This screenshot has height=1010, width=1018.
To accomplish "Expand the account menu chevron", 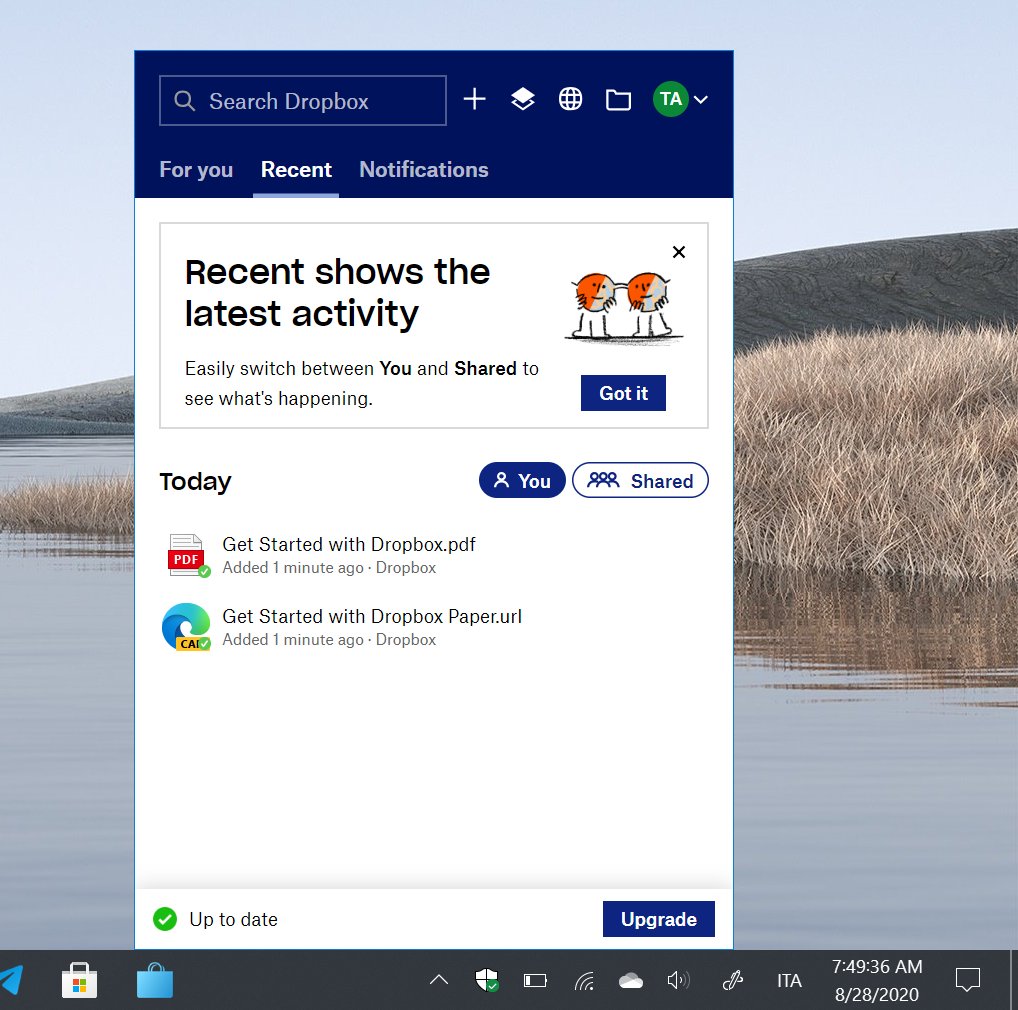I will tap(701, 100).
